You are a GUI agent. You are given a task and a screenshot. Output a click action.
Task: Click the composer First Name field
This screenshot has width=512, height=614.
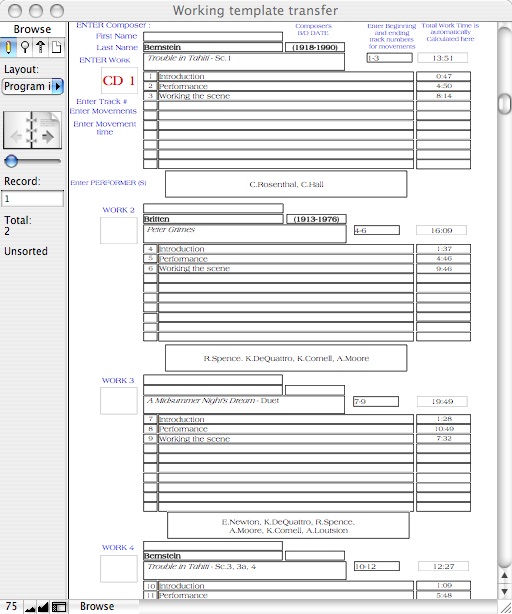pyautogui.click(x=213, y=36)
